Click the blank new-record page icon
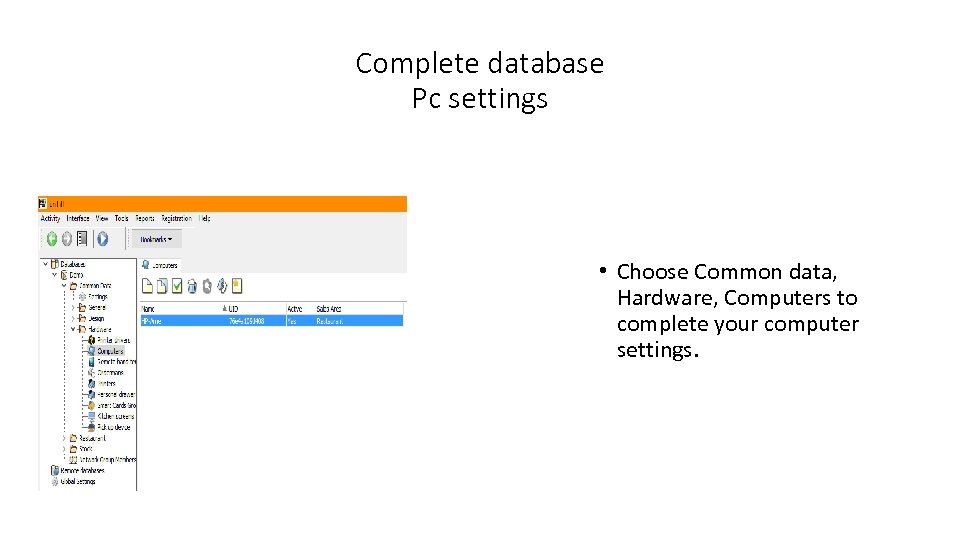The height and width of the screenshot is (540, 960). 146,286
